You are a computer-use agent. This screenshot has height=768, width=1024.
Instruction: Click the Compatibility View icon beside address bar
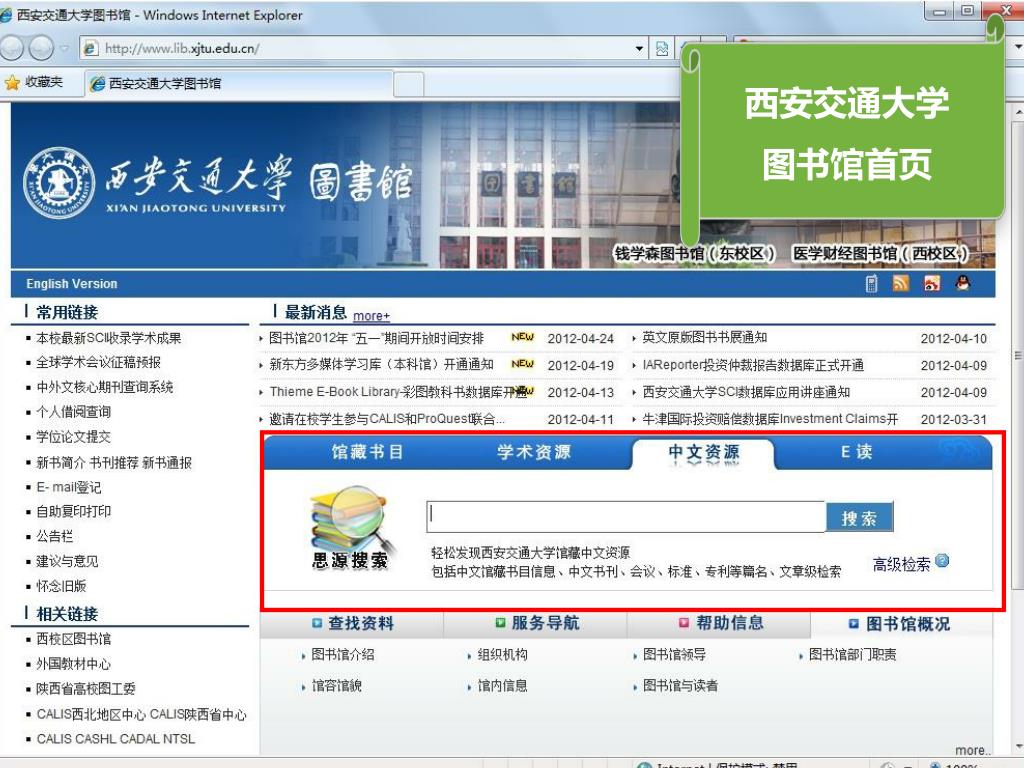[662, 48]
